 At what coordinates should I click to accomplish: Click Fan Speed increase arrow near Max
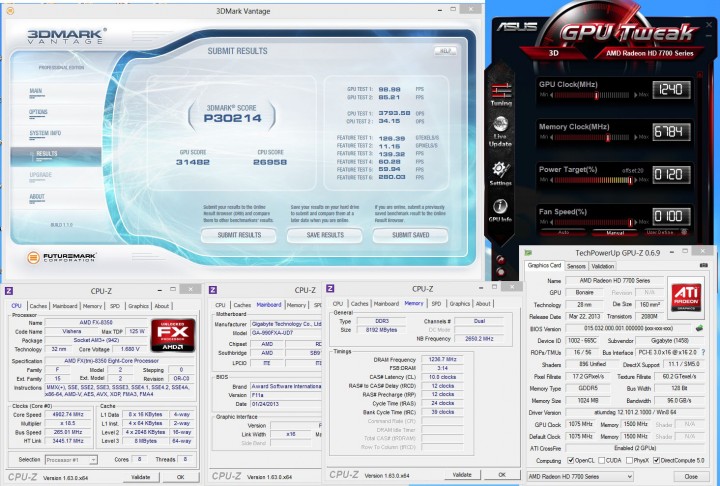pos(636,222)
